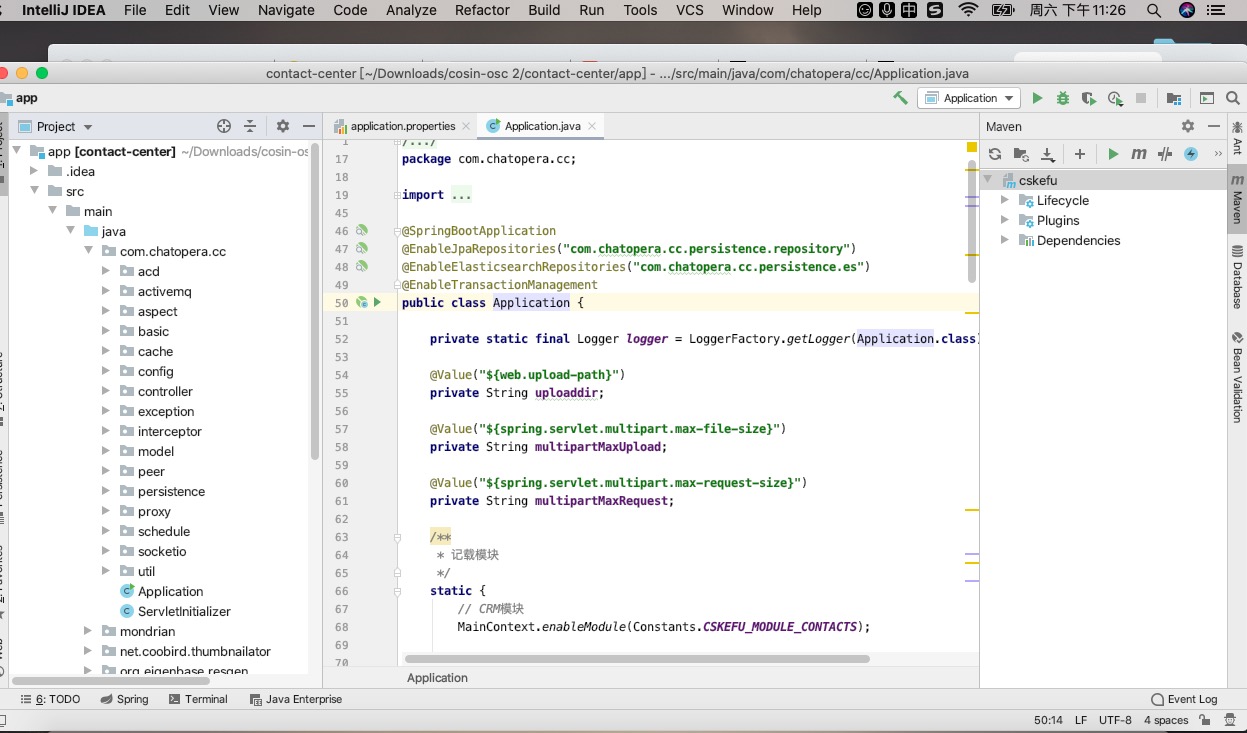Click the Build project hammer icon
The height and width of the screenshot is (733, 1247).
coord(899,97)
